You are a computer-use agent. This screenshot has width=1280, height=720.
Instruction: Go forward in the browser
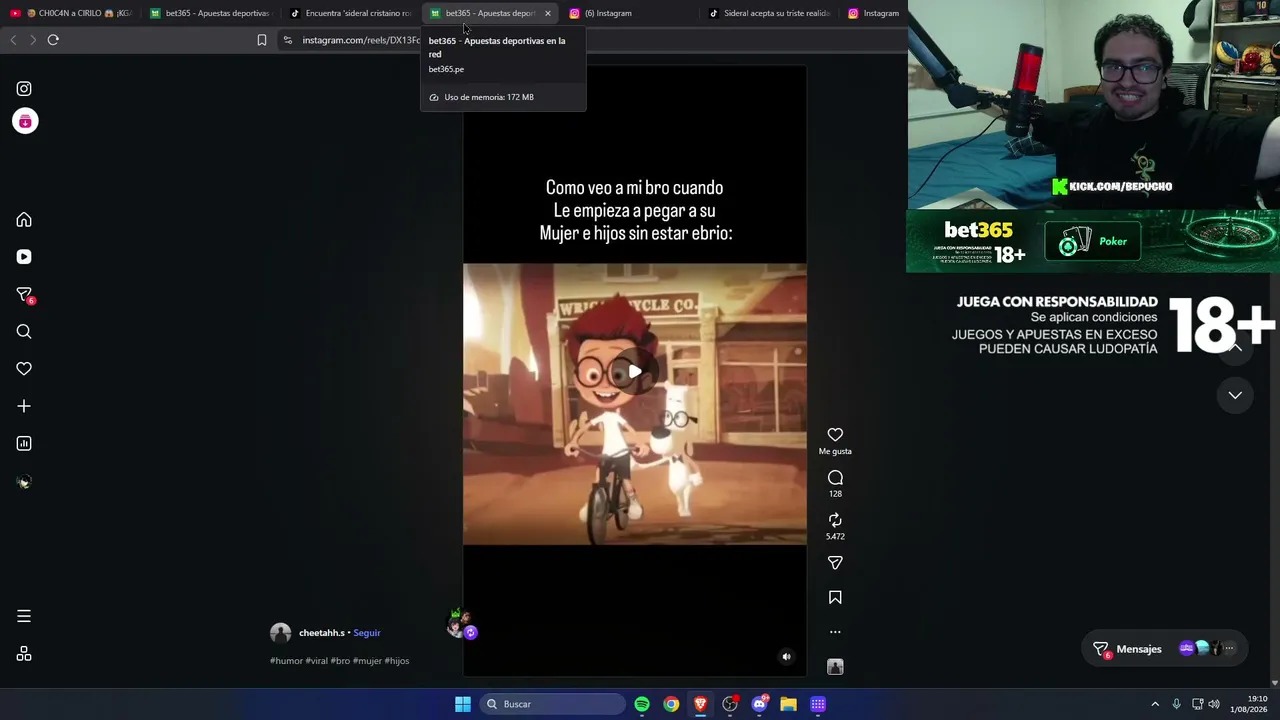pos(33,40)
